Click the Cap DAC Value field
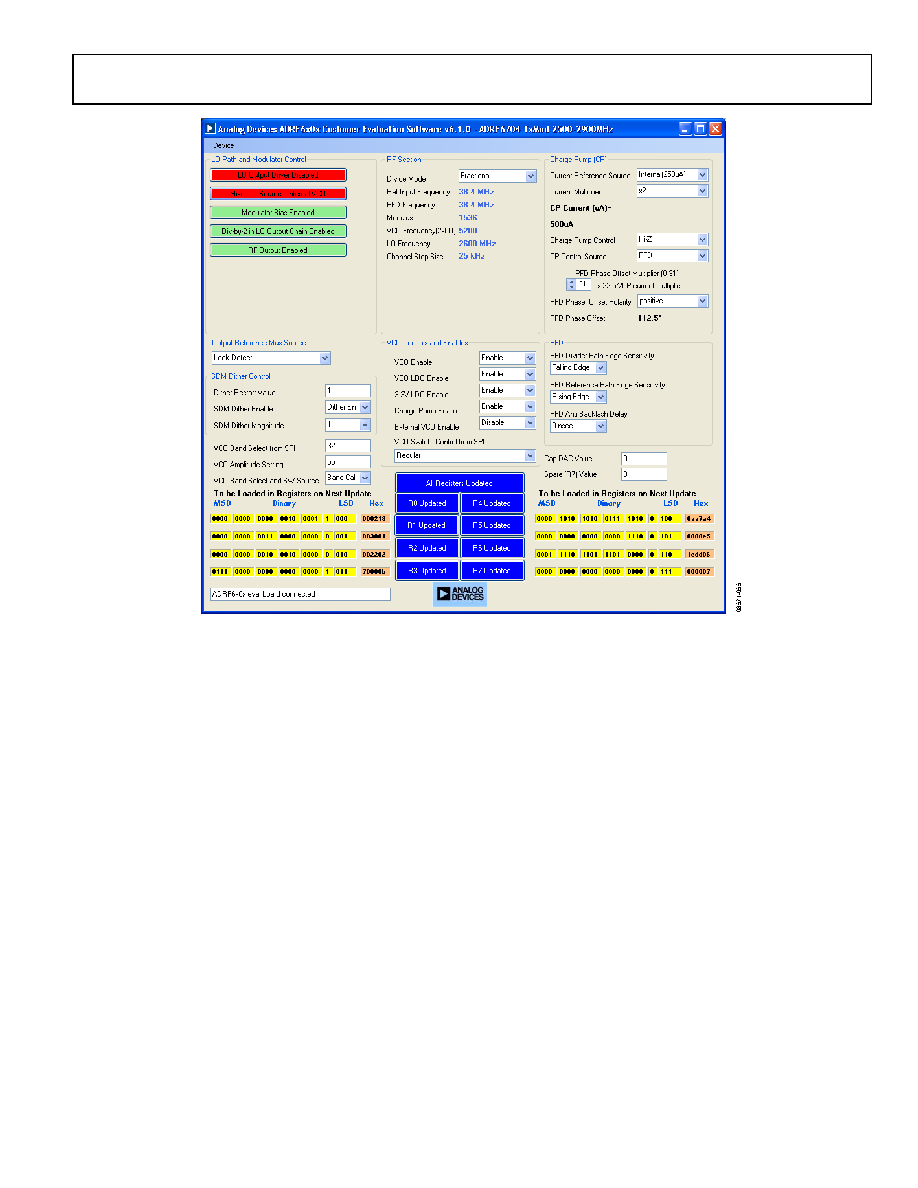This screenshot has height=1188, width=918. pos(644,458)
